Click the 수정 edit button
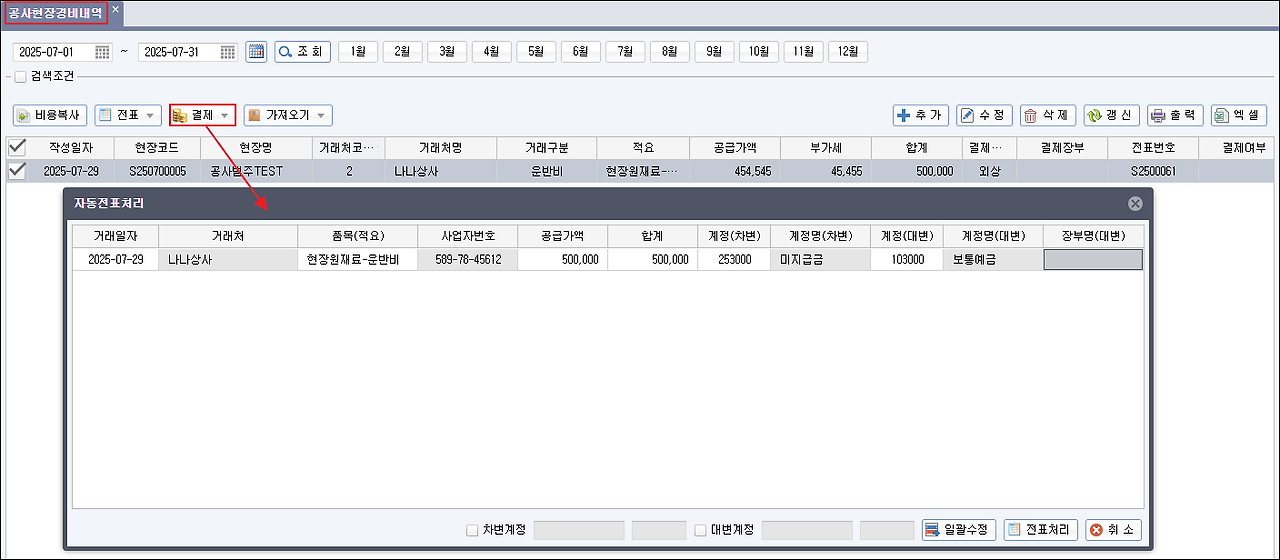 [984, 116]
